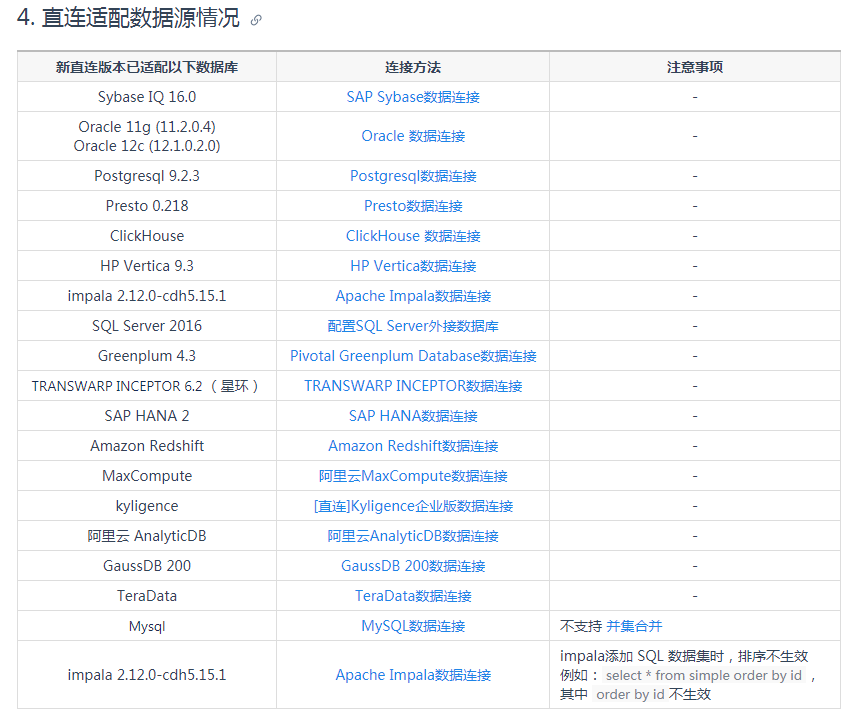Click the MaxCompute database name cell
Image resolution: width=852 pixels, height=723 pixels.
[147, 476]
